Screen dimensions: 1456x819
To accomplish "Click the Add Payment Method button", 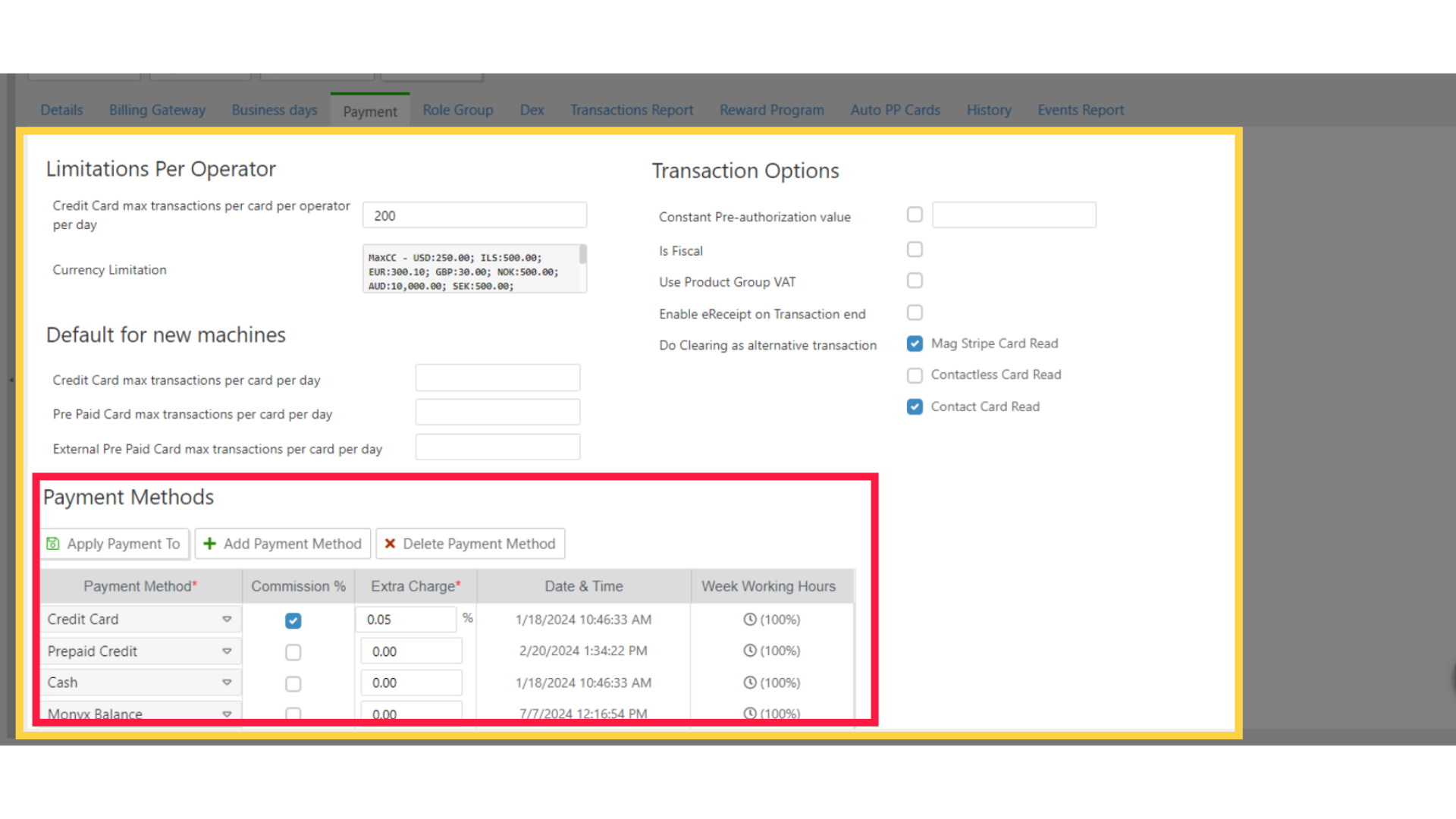I will tap(283, 544).
